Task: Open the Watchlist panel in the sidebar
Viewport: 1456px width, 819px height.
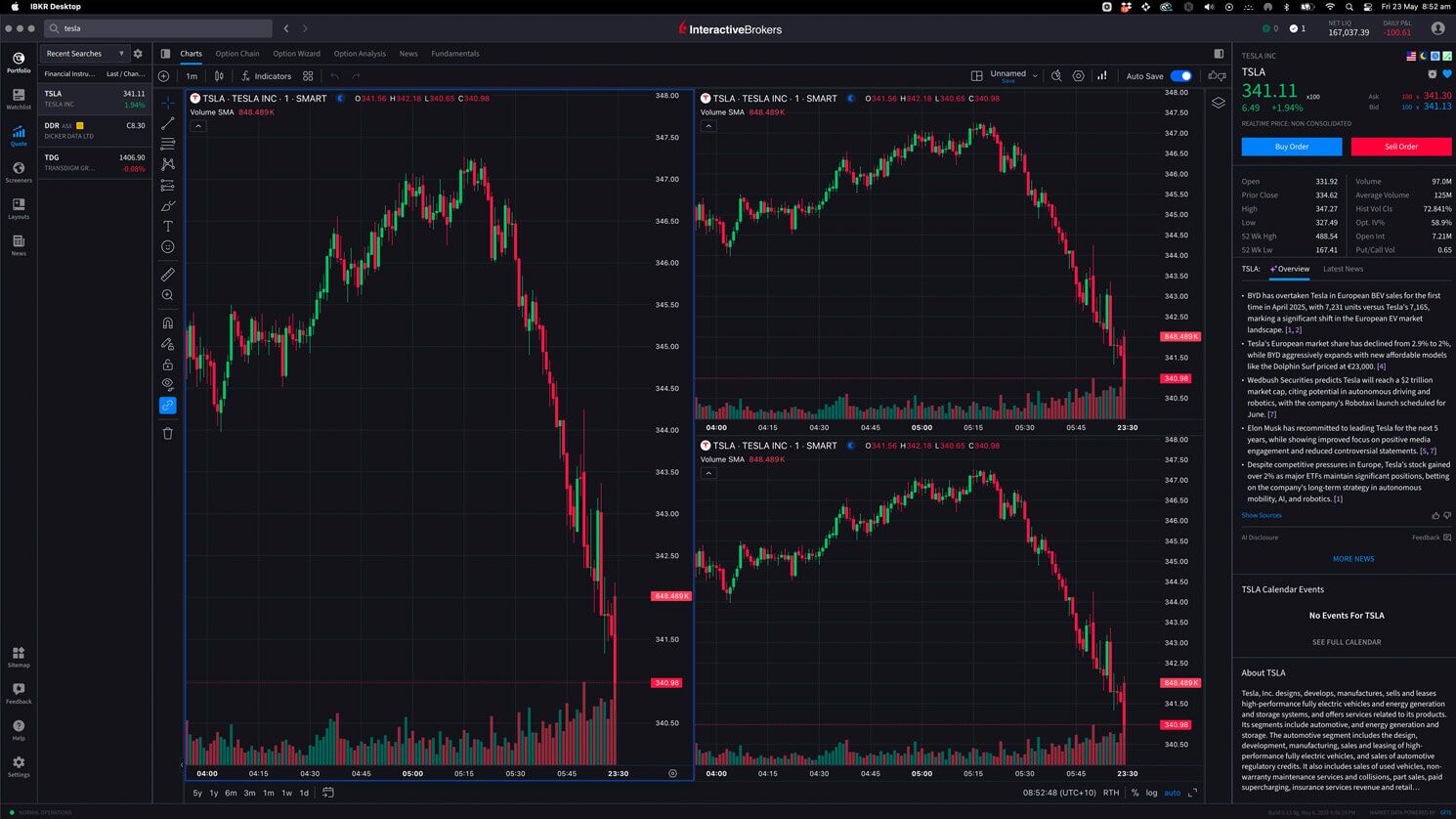Action: 18,101
